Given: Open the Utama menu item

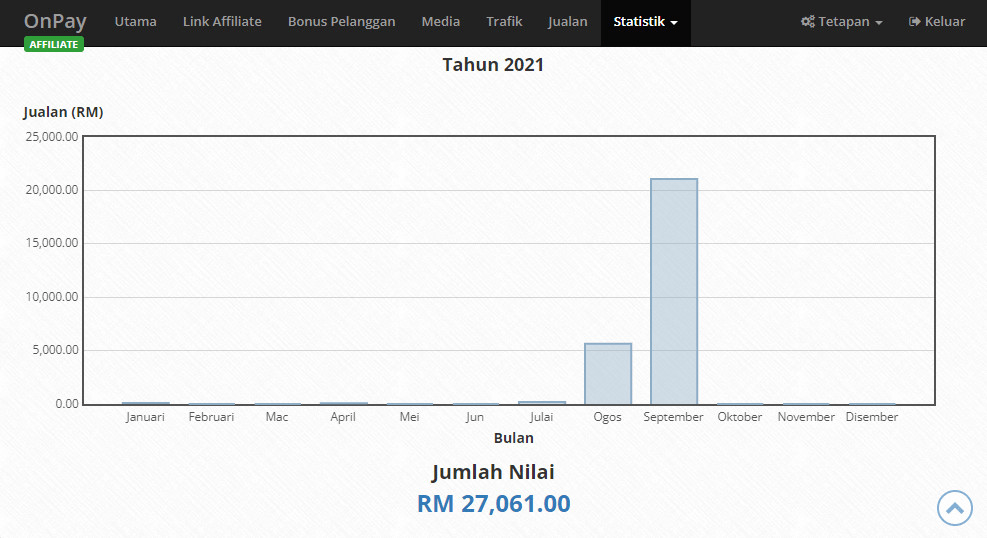Looking at the screenshot, I should 135,22.
